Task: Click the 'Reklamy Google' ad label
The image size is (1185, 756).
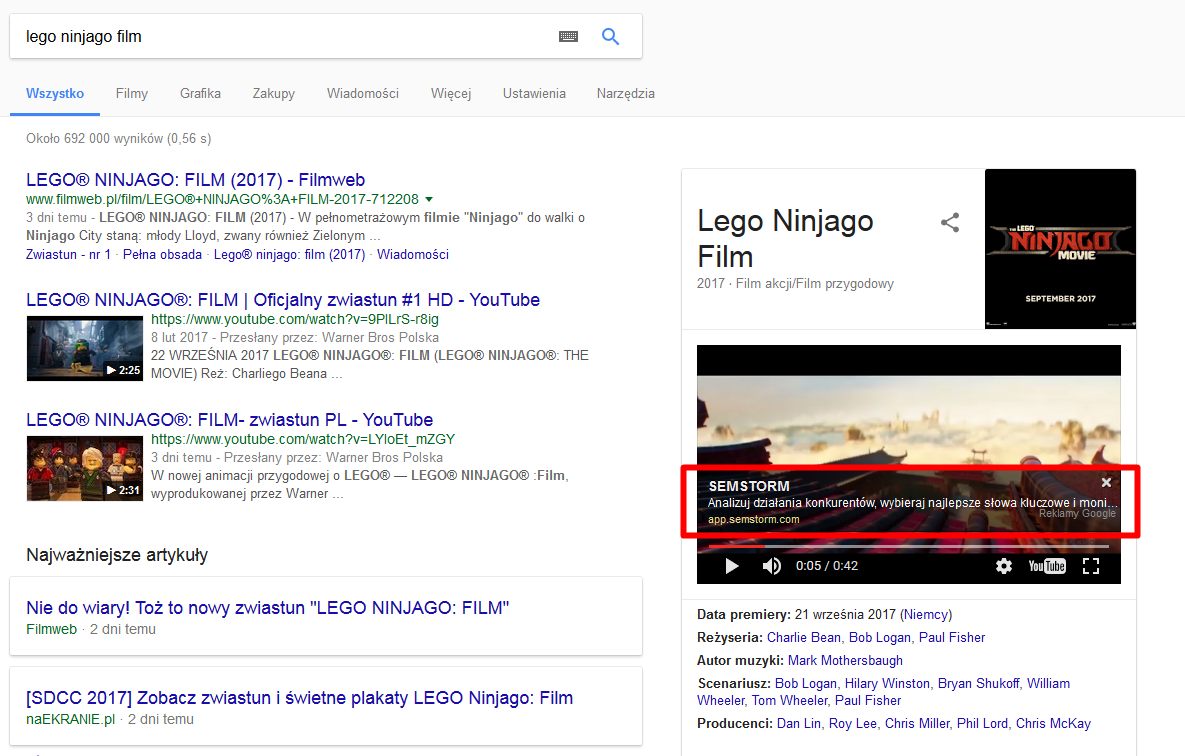Action: pyautogui.click(x=1077, y=513)
